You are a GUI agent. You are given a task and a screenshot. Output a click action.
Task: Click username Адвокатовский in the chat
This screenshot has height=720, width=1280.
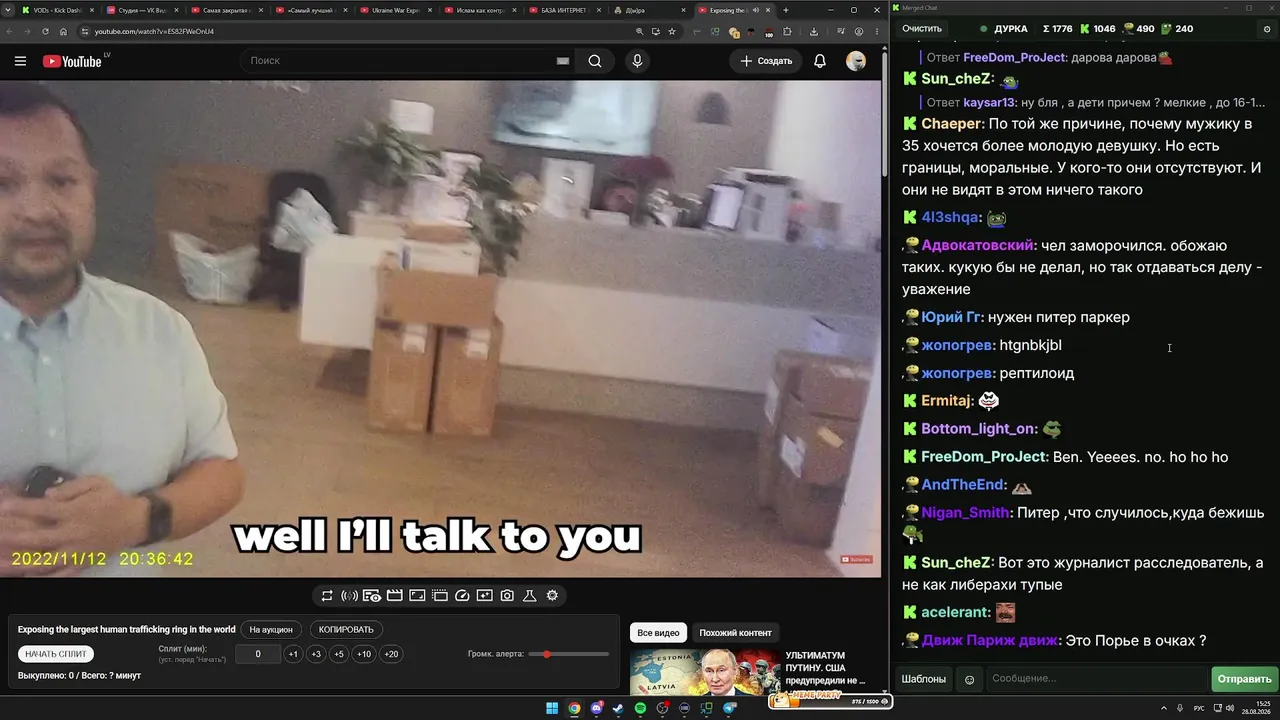(978, 245)
